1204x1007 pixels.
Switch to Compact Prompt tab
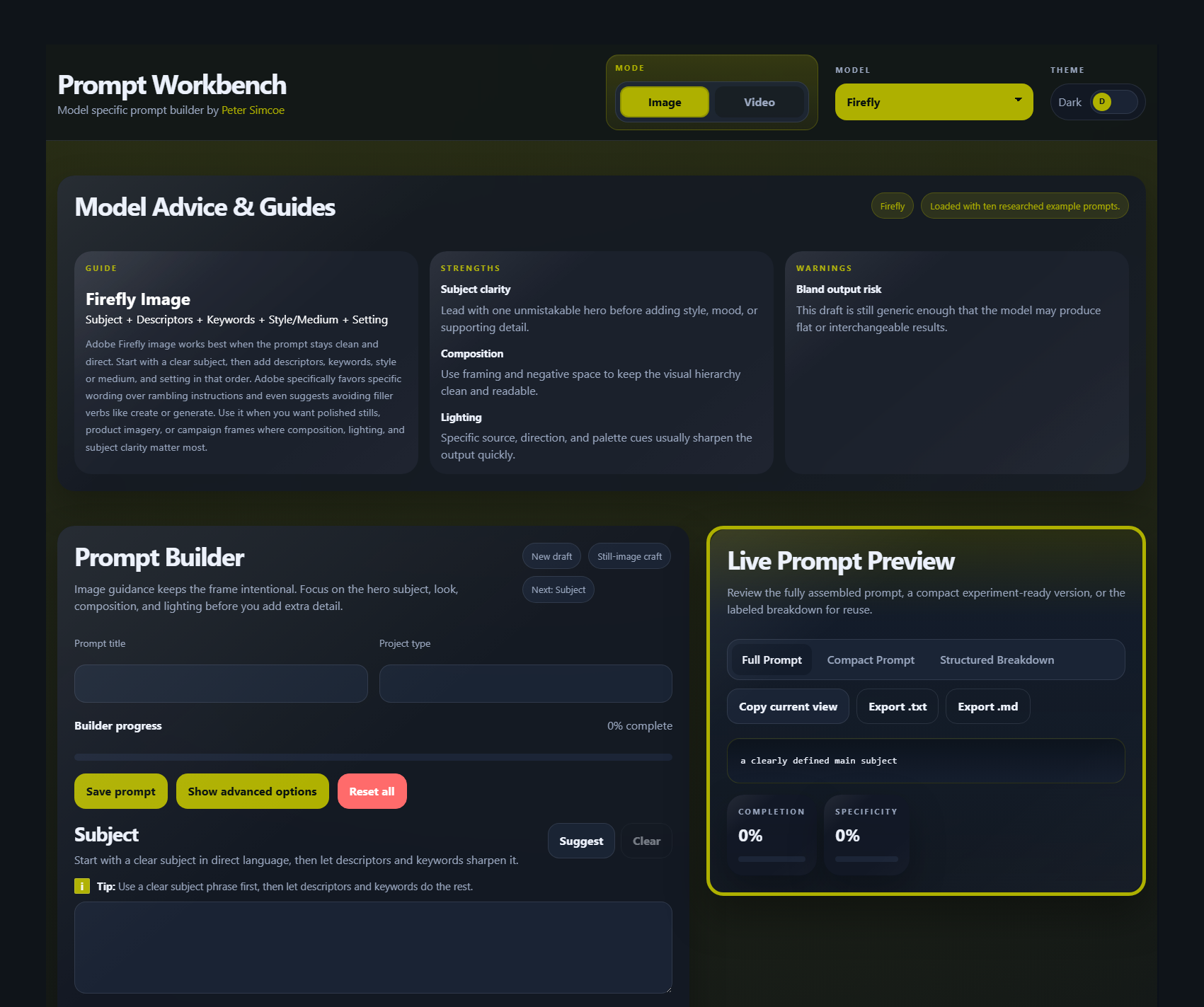pos(870,660)
